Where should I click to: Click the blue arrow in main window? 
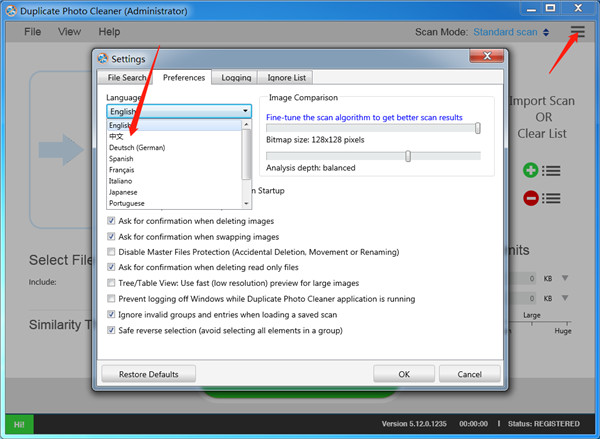[x=60, y=150]
